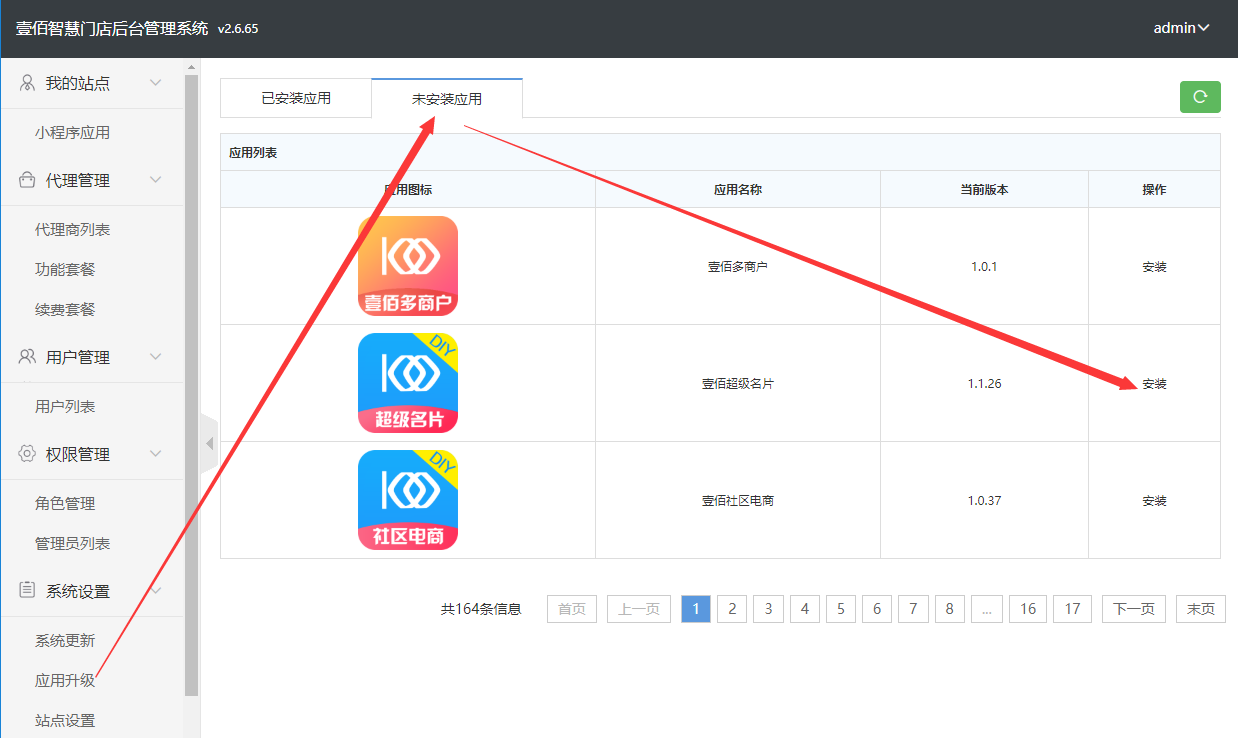Click the 共164条信息 total count text
This screenshot has width=1238, height=738.
481,609
